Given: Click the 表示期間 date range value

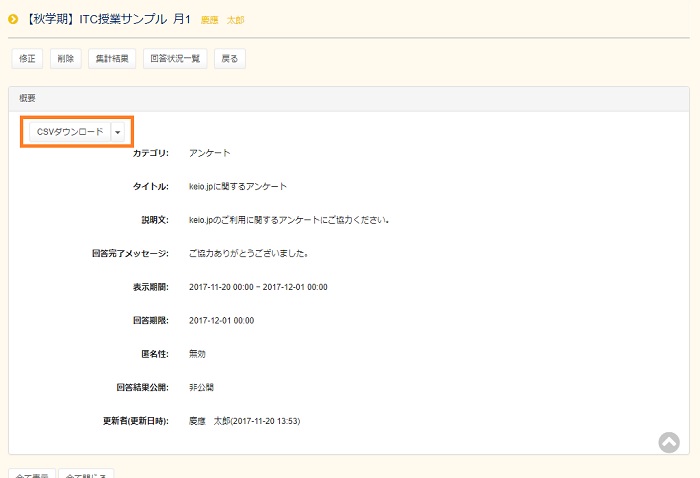Looking at the screenshot, I should click(x=258, y=287).
